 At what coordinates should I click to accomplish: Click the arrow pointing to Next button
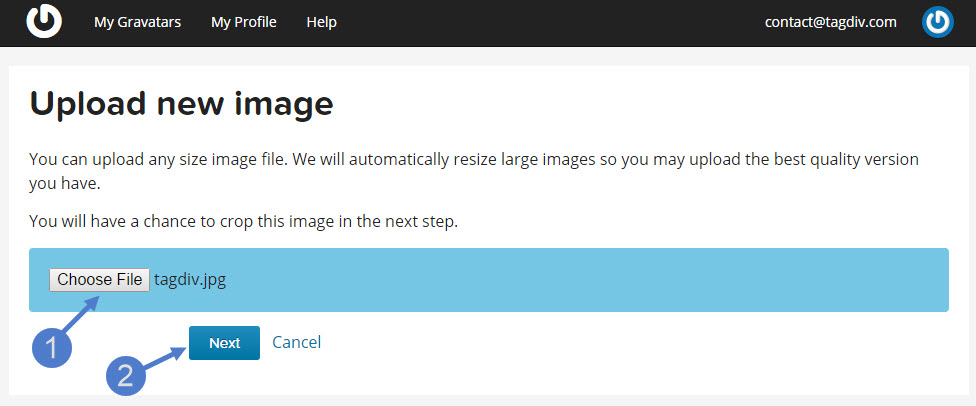click(164, 358)
